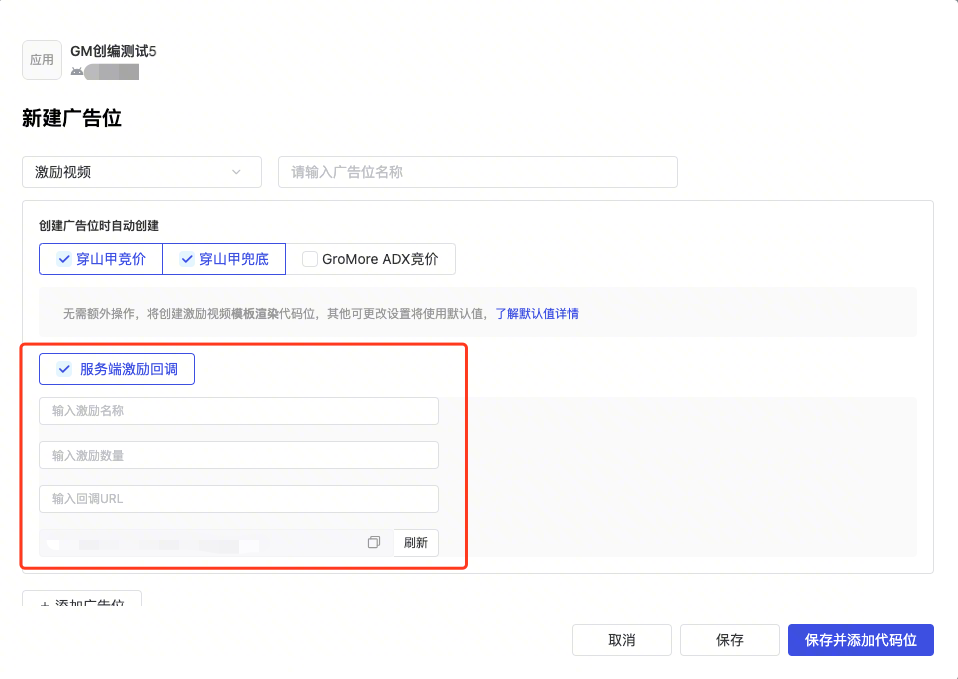Click the 输入激励名称 field
This screenshot has width=958, height=679.
coord(238,411)
